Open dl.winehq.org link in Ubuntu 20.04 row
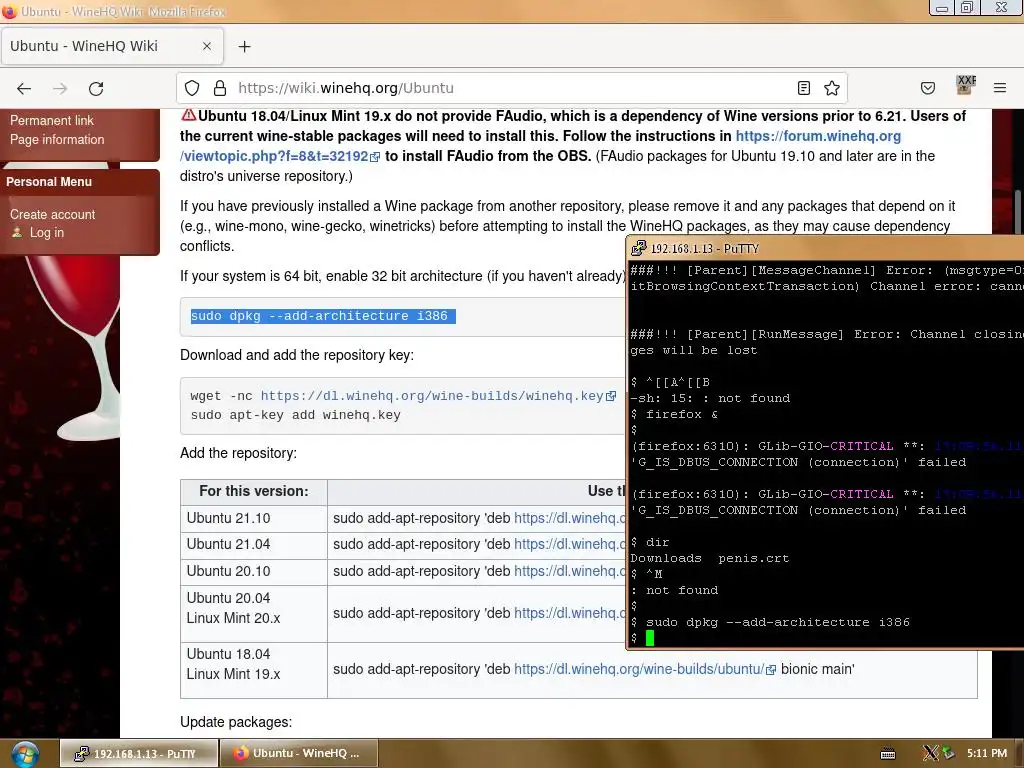Image resolution: width=1024 pixels, height=768 pixels. 569,613
